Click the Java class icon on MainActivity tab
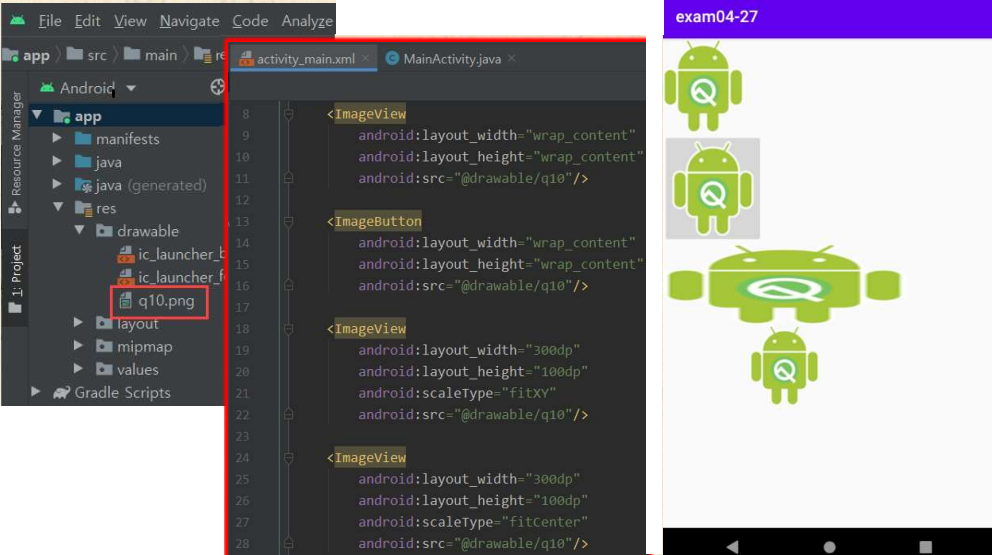This screenshot has width=992, height=555. pos(392,58)
